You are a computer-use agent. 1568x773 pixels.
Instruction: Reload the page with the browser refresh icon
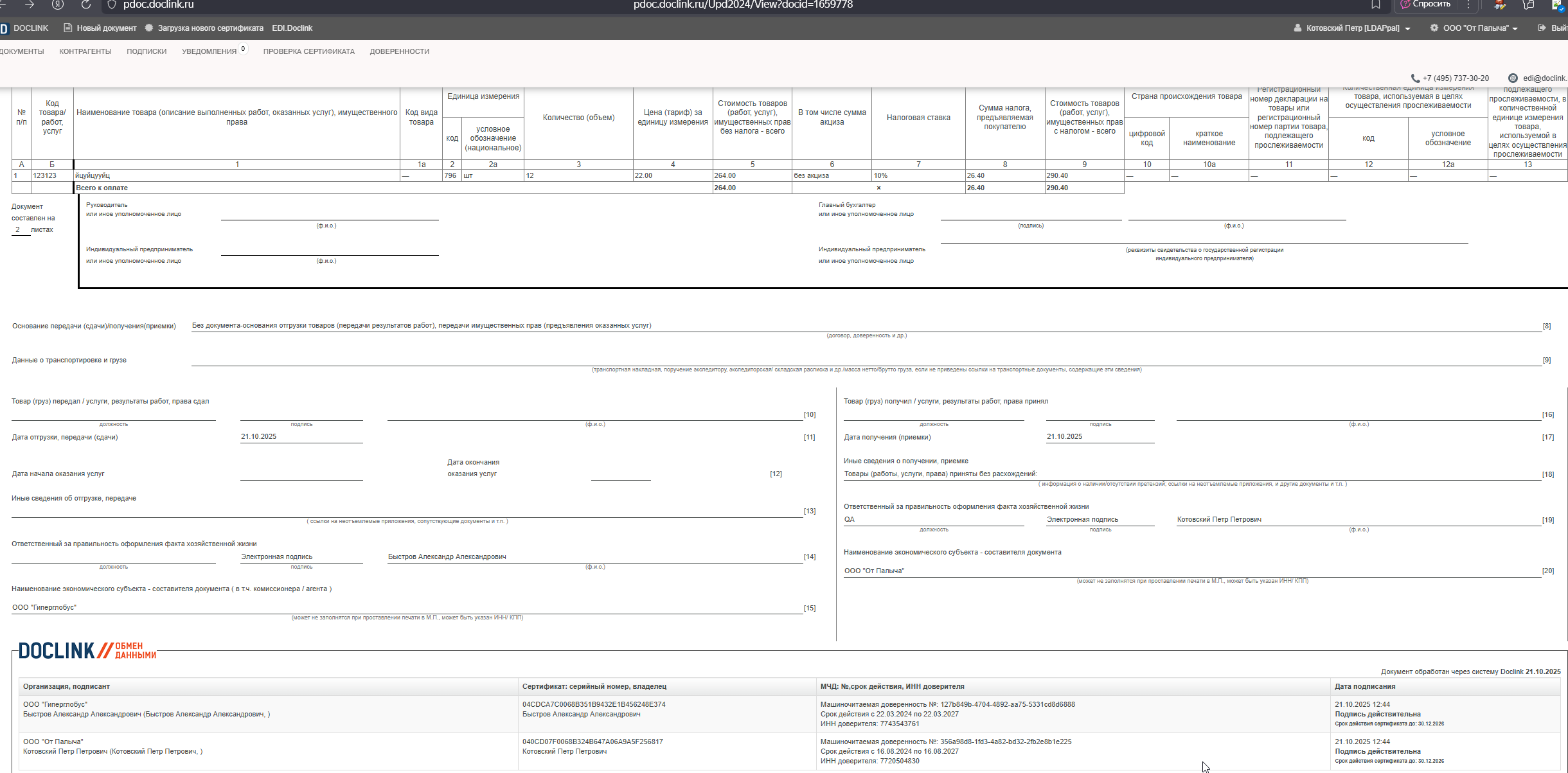coord(86,4)
